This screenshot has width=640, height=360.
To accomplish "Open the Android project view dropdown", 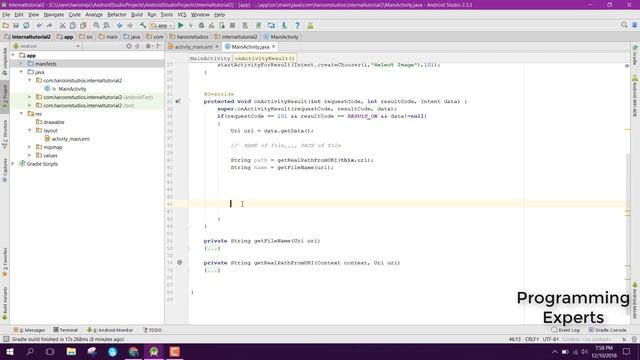I will click(x=47, y=46).
